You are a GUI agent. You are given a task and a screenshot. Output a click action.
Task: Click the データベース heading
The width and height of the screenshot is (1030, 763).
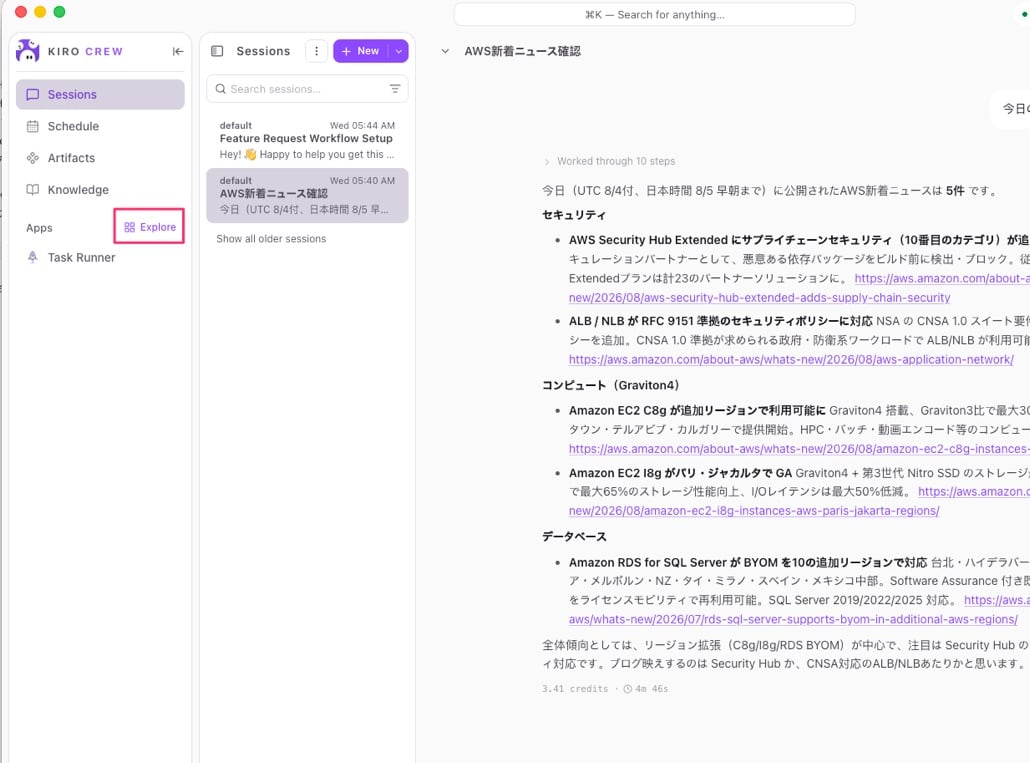tap(574, 536)
